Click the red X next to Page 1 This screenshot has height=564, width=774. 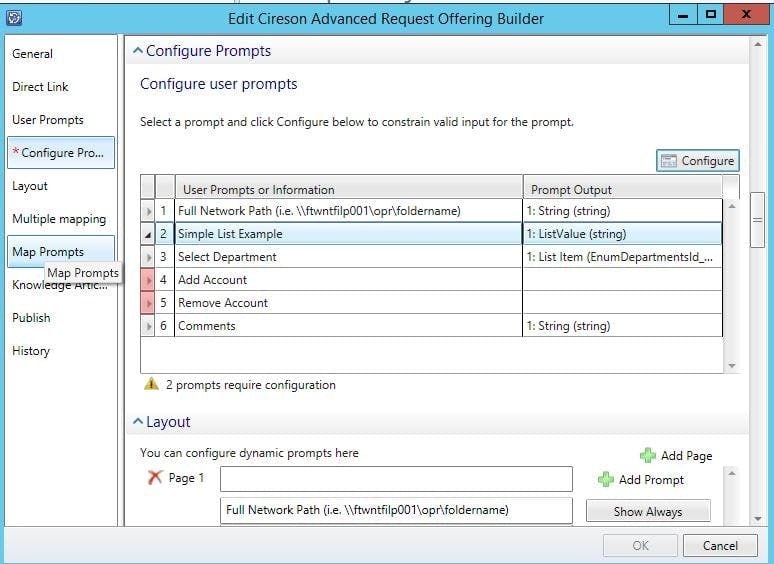coord(155,477)
